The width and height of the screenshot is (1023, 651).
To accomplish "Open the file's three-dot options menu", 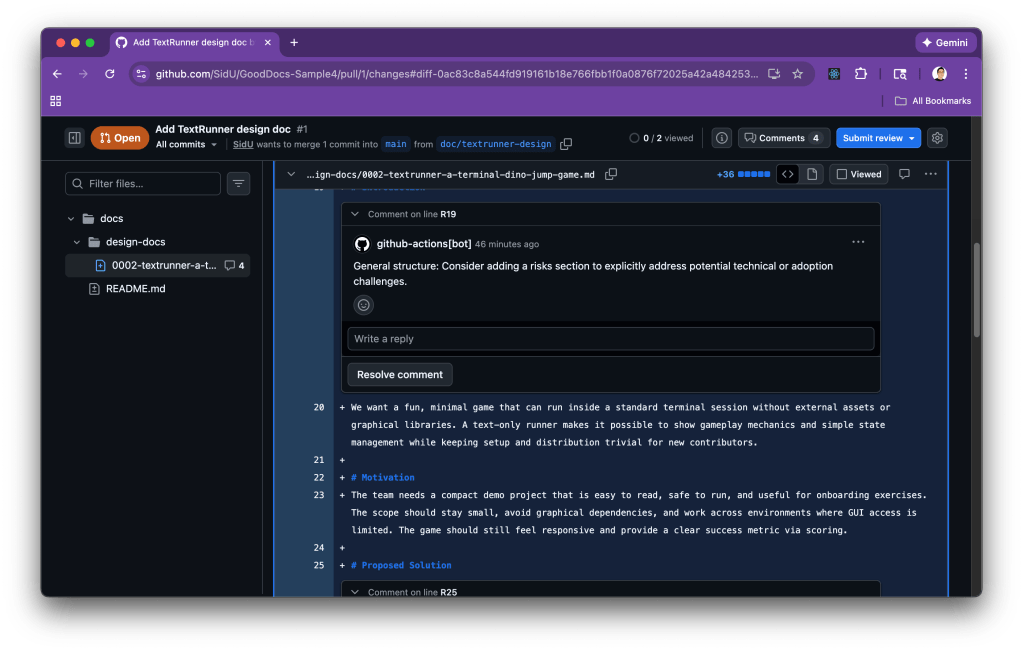I will 931,174.
